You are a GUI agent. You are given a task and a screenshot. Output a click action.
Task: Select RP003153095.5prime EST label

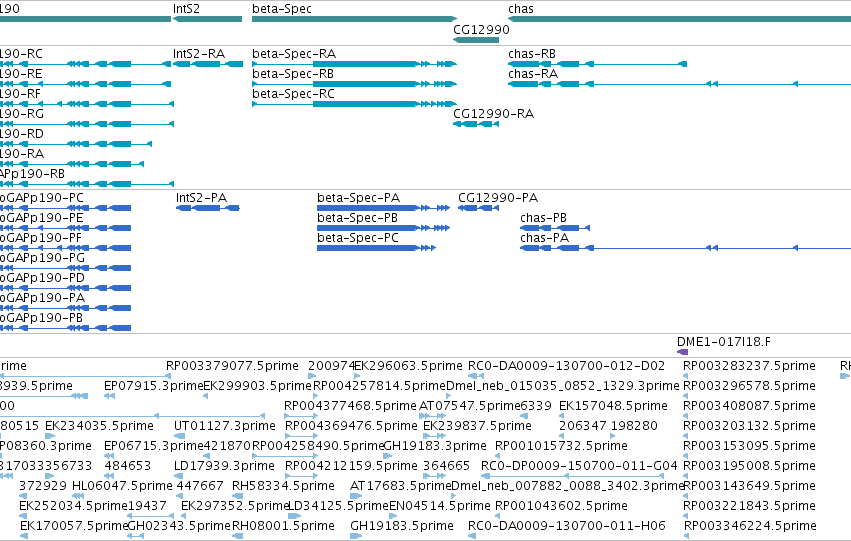749,446
